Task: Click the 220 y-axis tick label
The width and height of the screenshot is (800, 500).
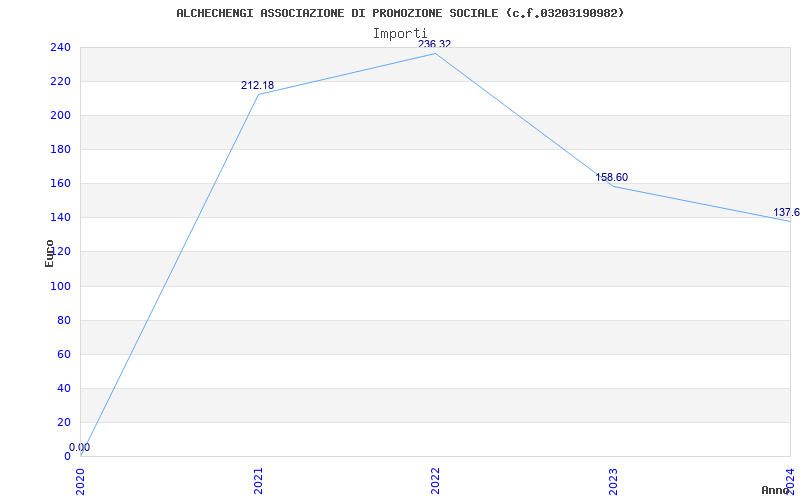Action: (60, 82)
